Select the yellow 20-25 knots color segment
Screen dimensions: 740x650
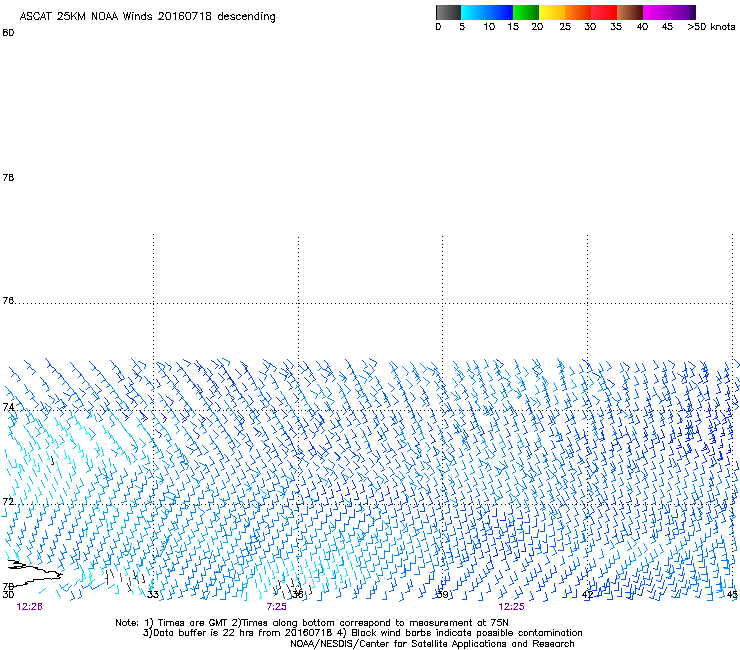(552, 12)
